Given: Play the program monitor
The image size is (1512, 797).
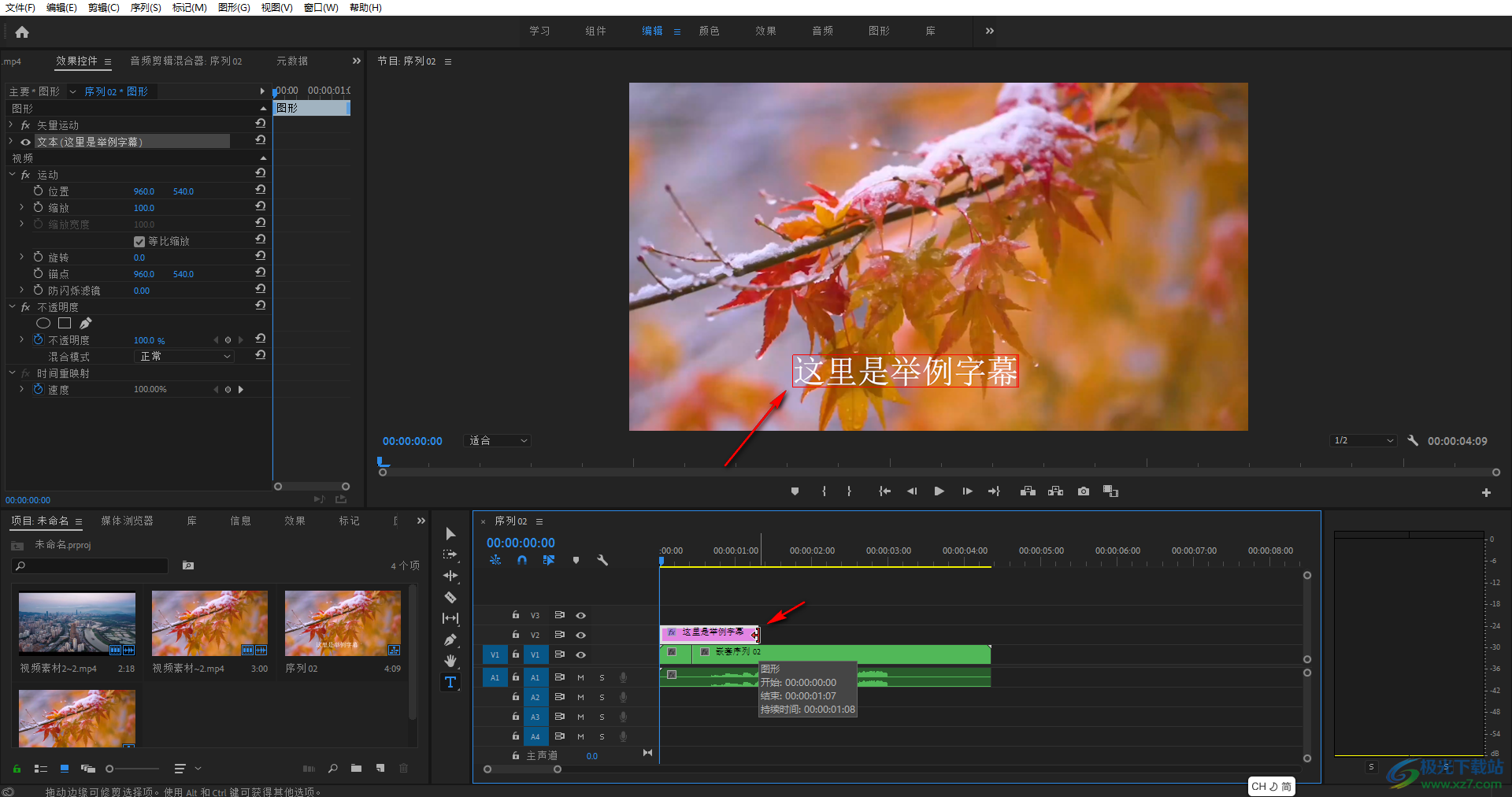Looking at the screenshot, I should (x=939, y=491).
